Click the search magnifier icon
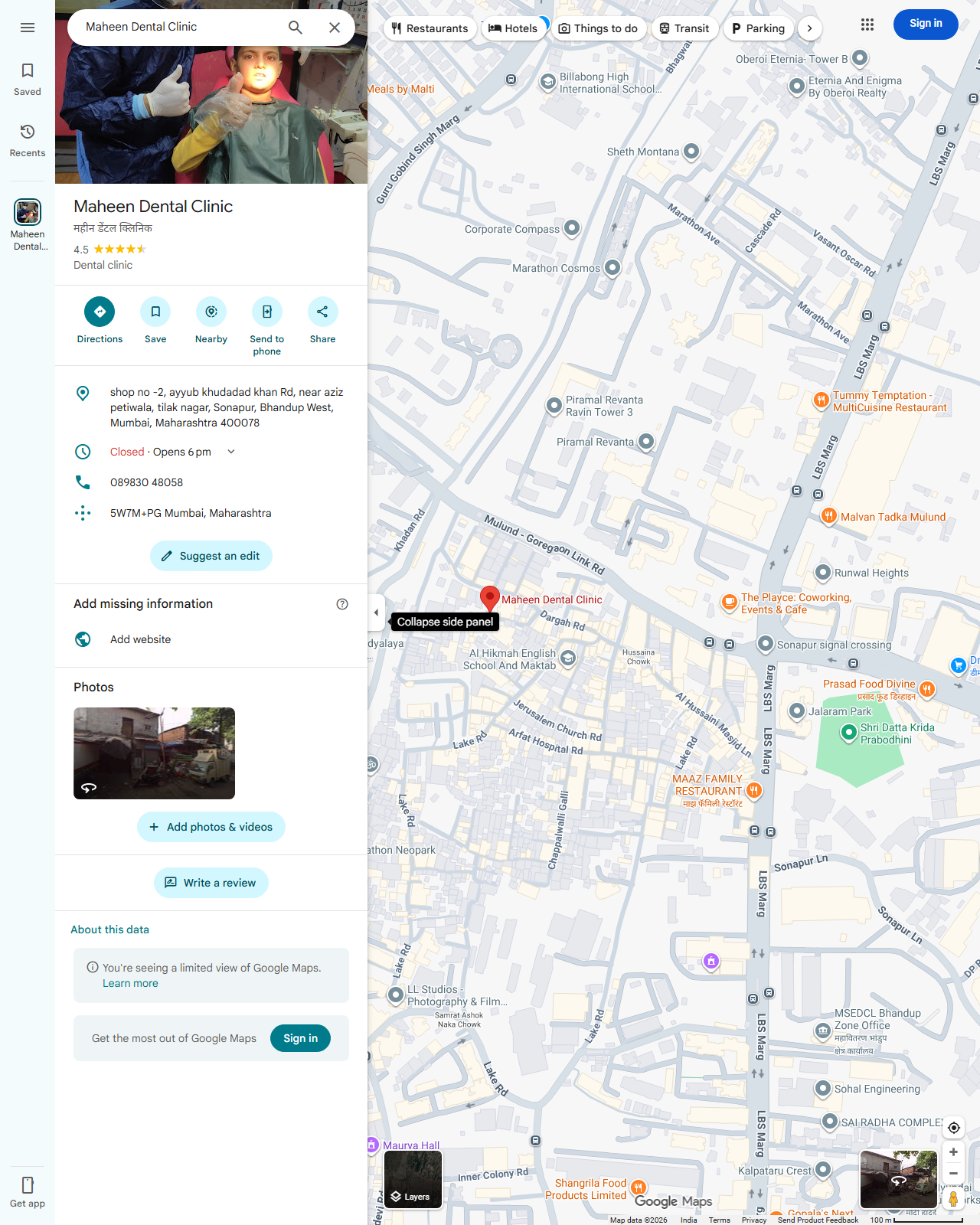 click(296, 28)
